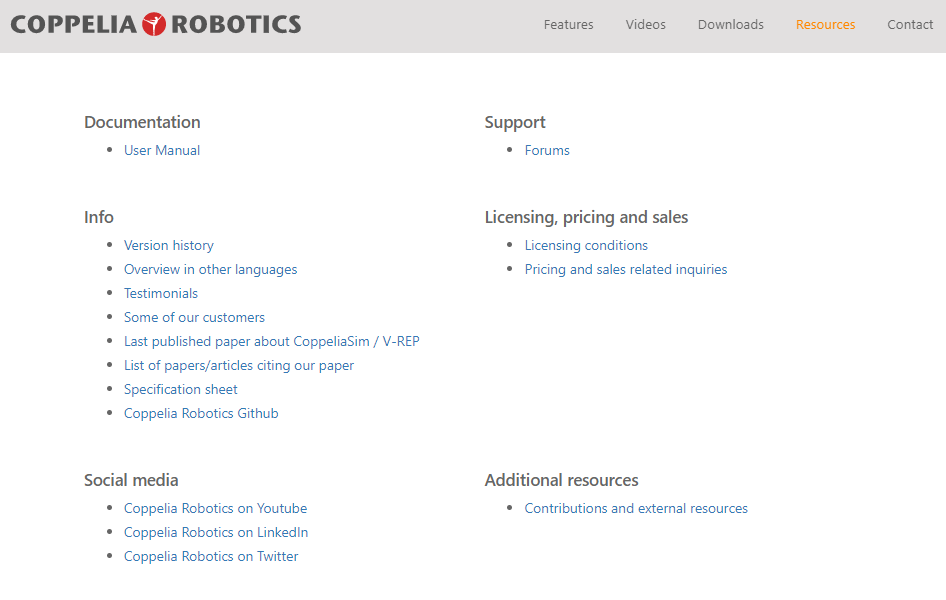Open Overview in other languages
The height and width of the screenshot is (600, 946).
[x=211, y=270]
